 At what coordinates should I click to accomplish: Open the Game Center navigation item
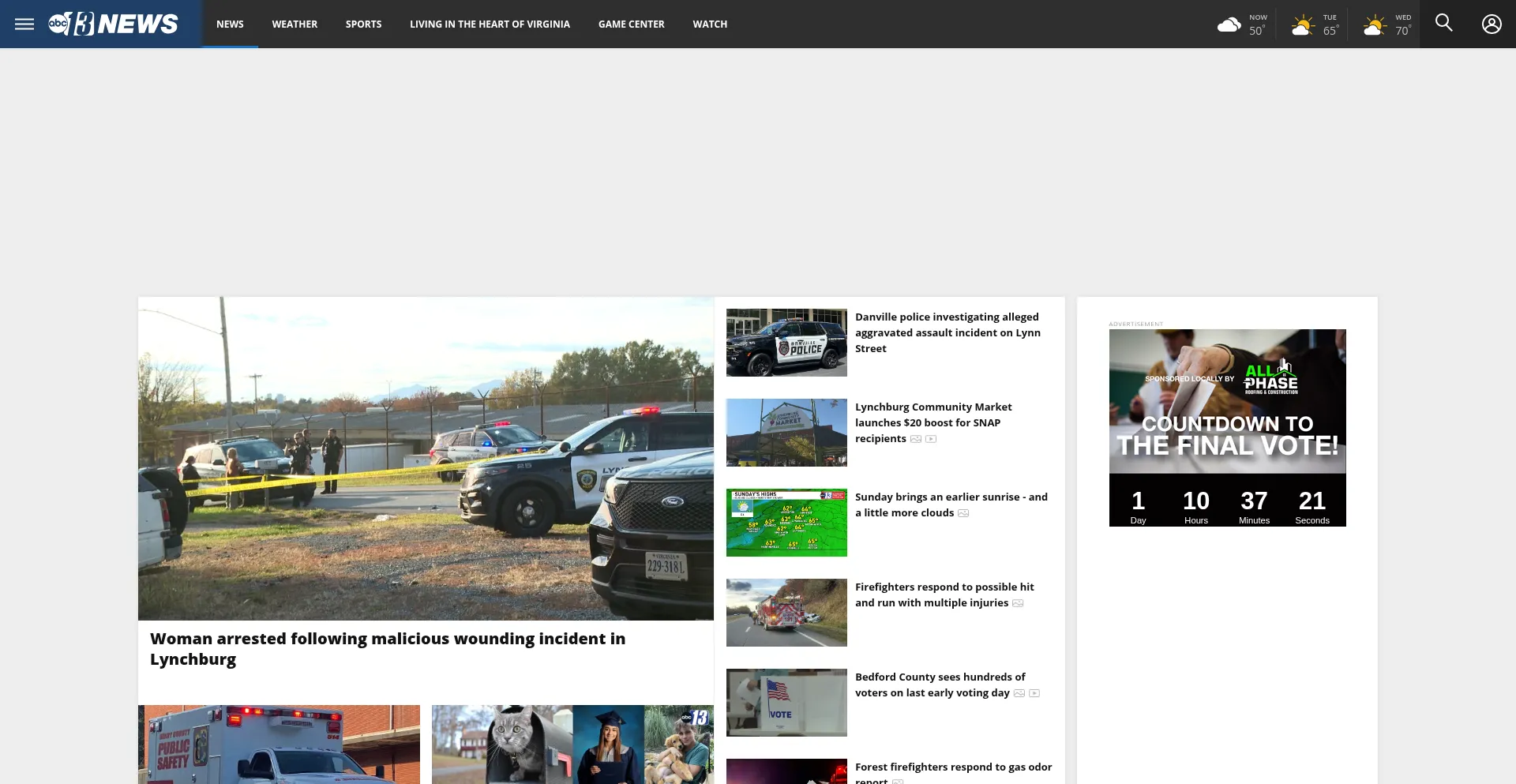631,24
